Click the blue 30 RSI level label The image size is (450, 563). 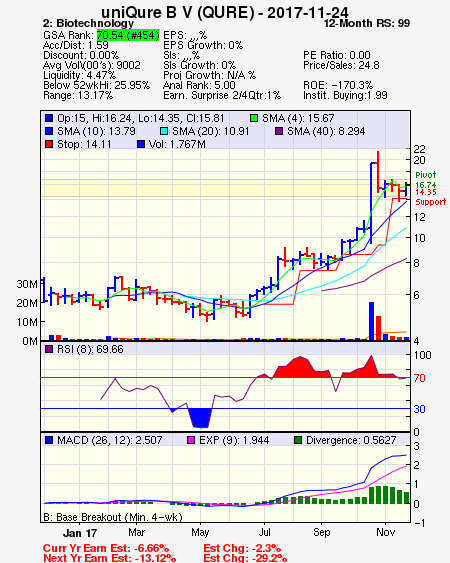pyautogui.click(x=419, y=409)
